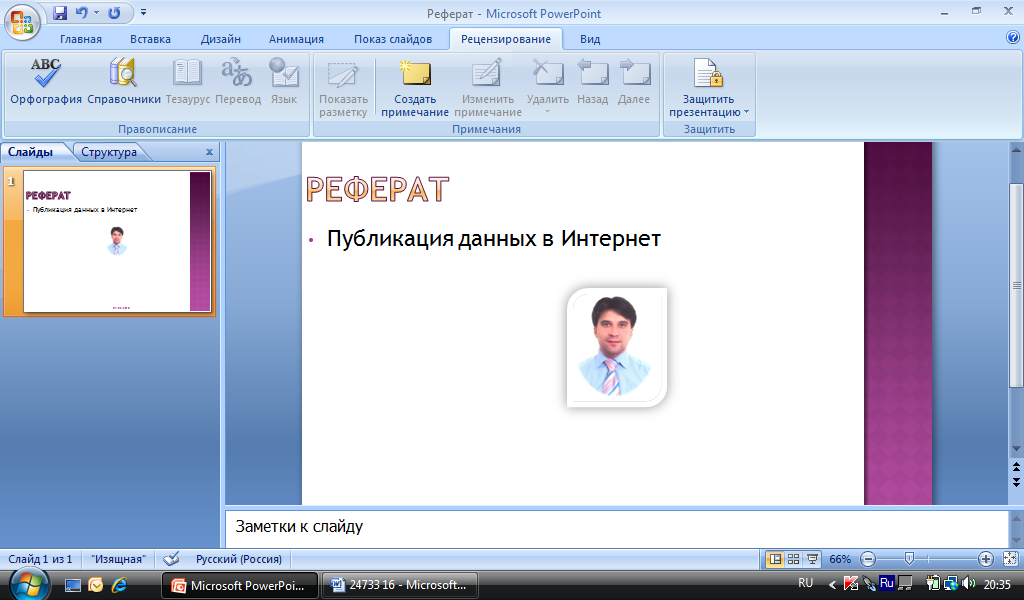
Task: Click the РЕФЕРАТ title on the slide
Action: [377, 189]
